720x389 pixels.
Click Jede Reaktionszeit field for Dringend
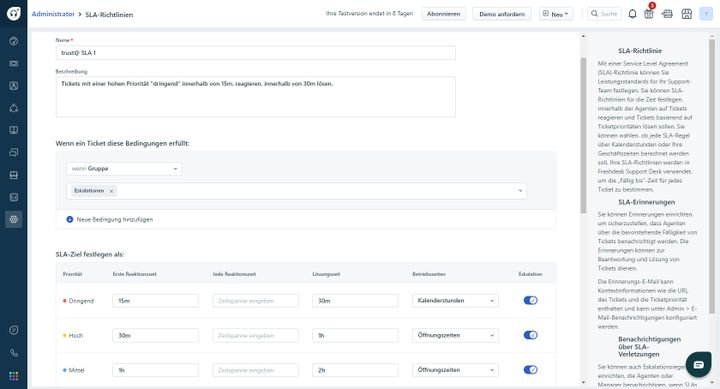[x=255, y=301]
